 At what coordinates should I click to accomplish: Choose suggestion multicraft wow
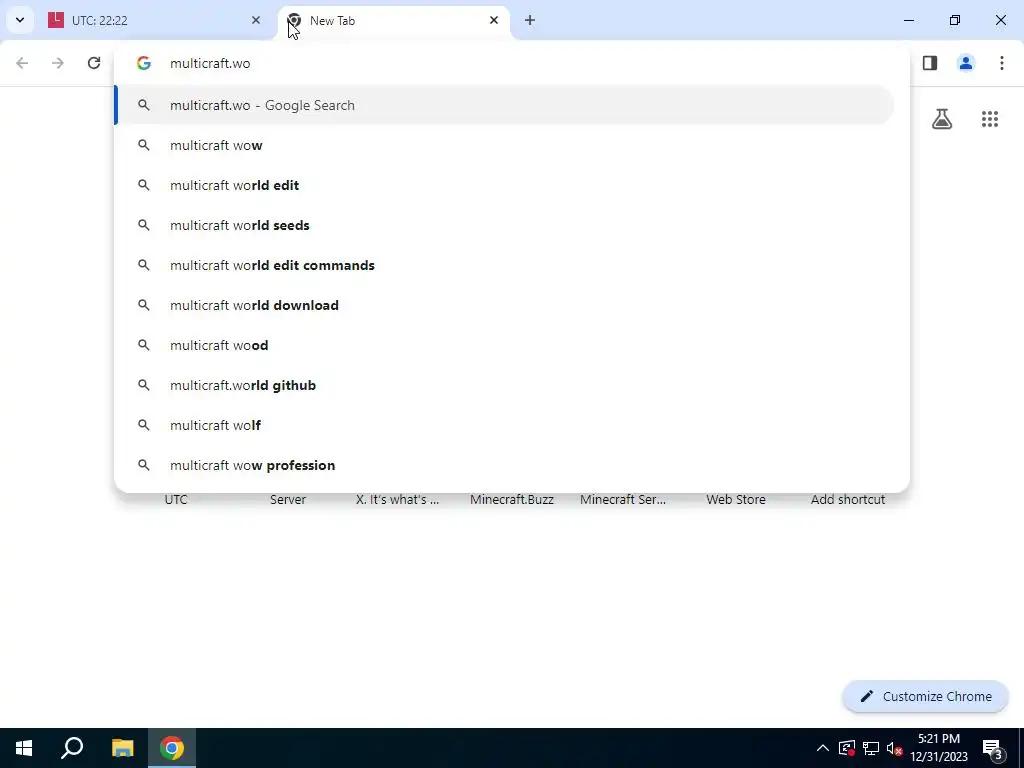point(504,145)
